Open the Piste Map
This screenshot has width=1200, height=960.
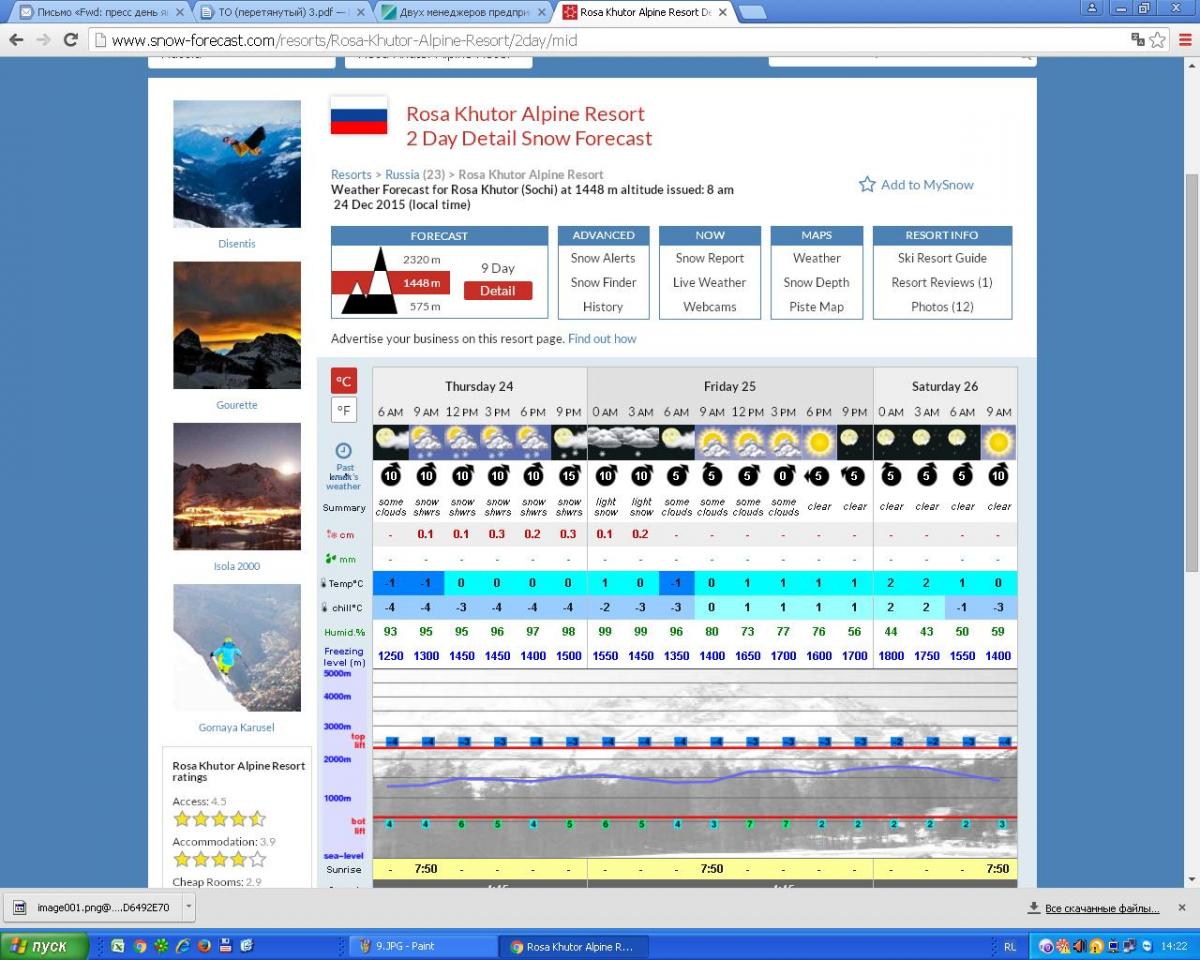817,307
